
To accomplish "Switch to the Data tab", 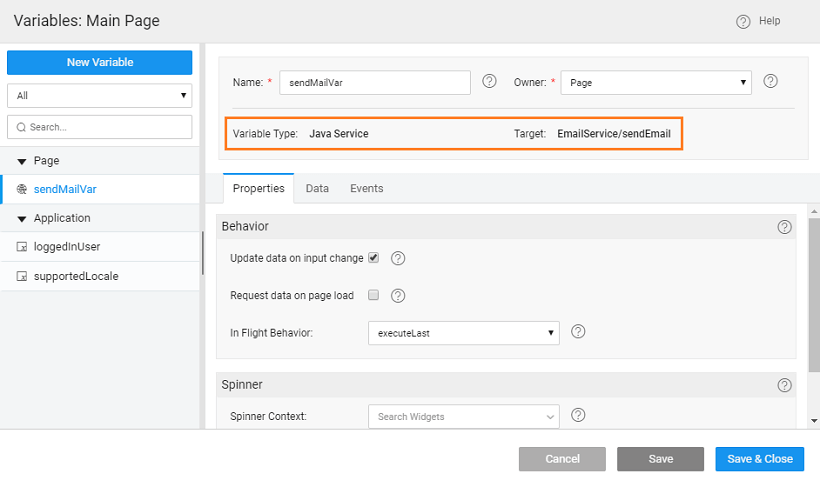I will tap(317, 188).
